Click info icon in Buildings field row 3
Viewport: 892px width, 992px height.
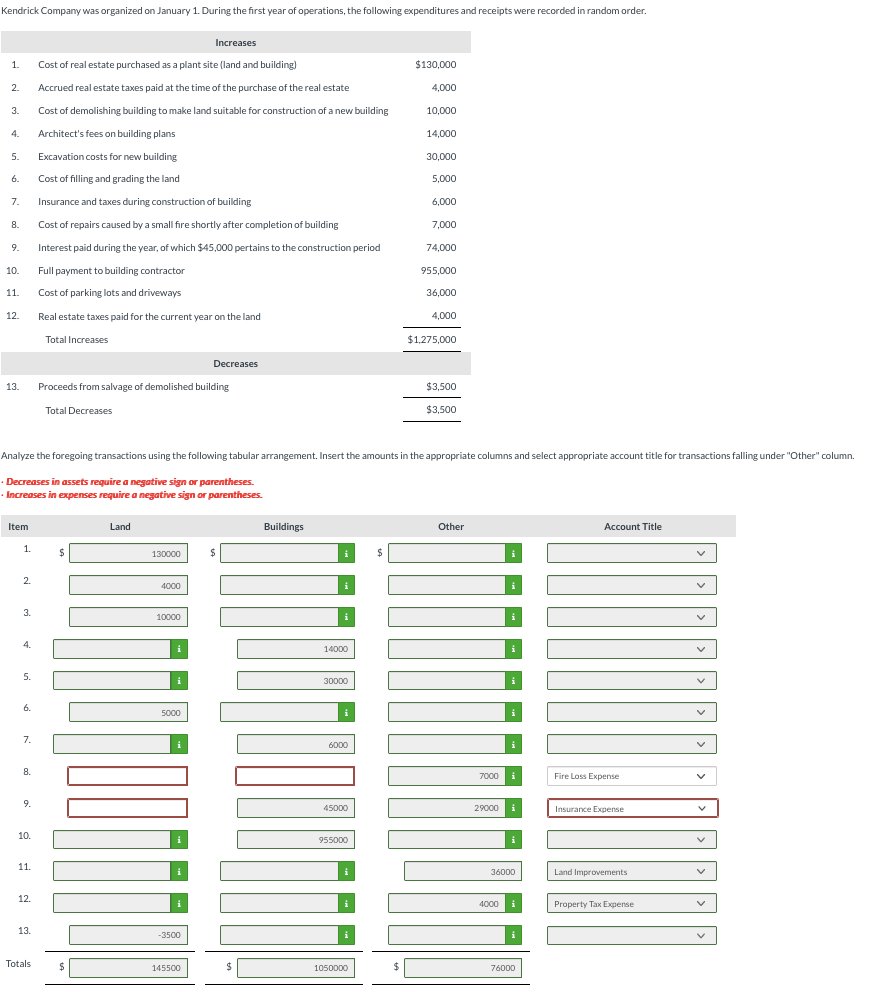coord(346,617)
